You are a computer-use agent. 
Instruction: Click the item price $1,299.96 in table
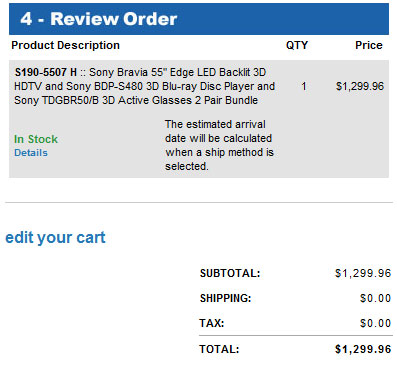pos(360,86)
